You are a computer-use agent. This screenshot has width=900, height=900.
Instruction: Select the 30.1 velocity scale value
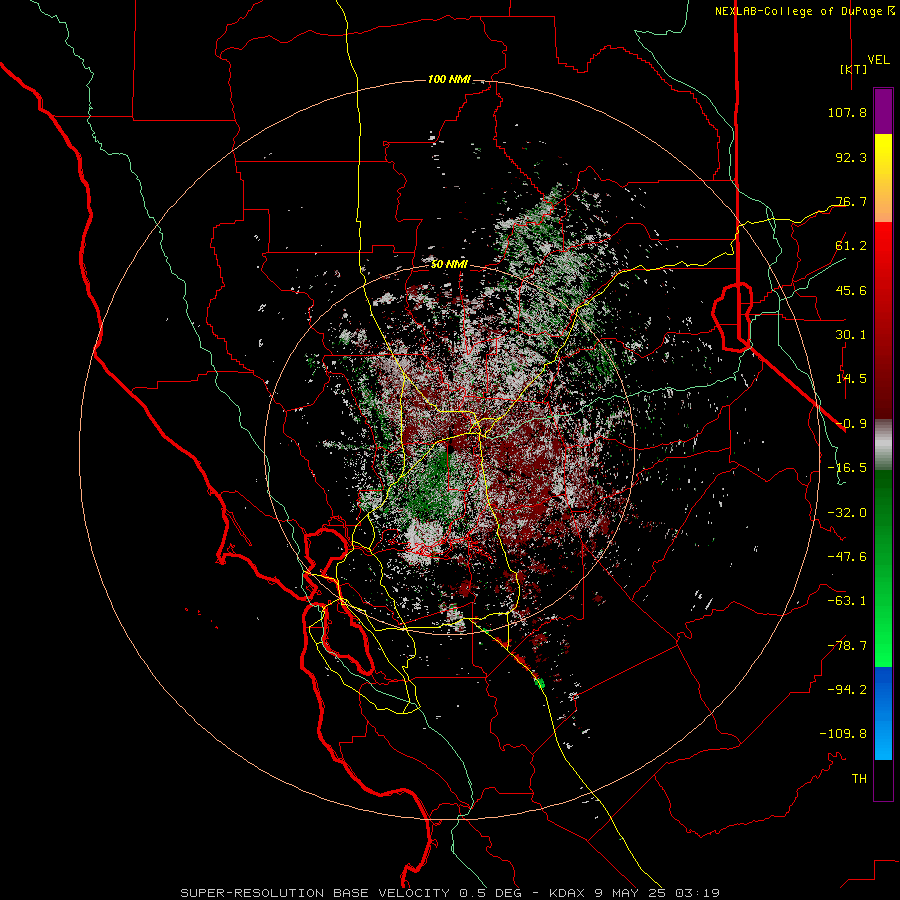[x=851, y=334]
